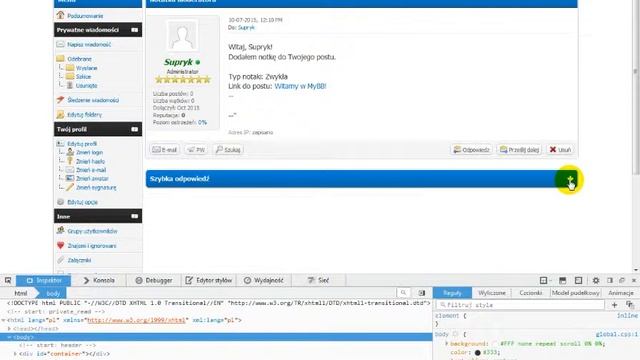Viewport: 640px width, 360px height.
Task: Click the Grupy użytkowników icon
Action: [x=60, y=231]
